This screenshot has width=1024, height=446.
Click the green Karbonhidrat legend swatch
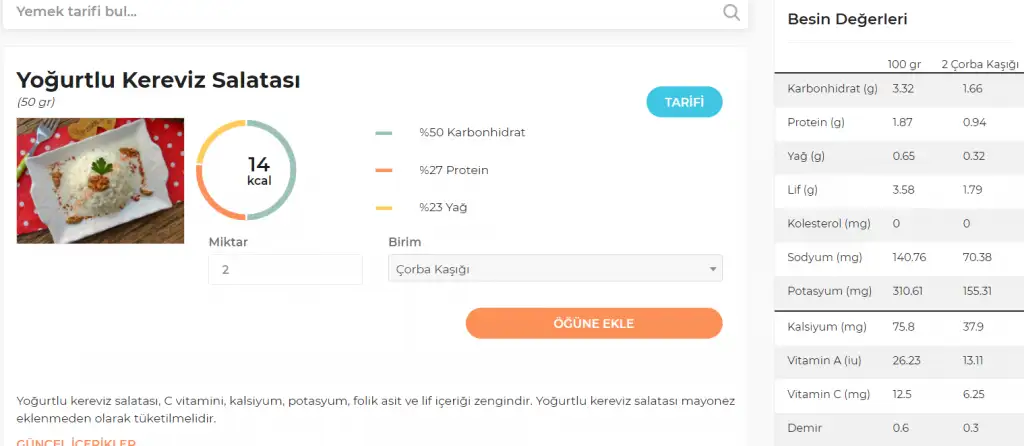(x=384, y=133)
